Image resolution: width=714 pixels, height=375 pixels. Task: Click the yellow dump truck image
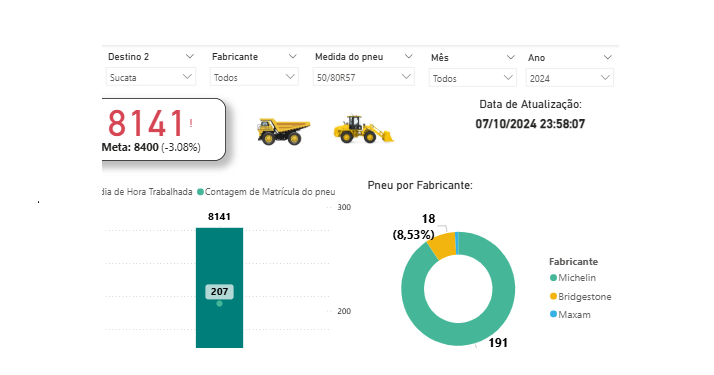point(284,132)
